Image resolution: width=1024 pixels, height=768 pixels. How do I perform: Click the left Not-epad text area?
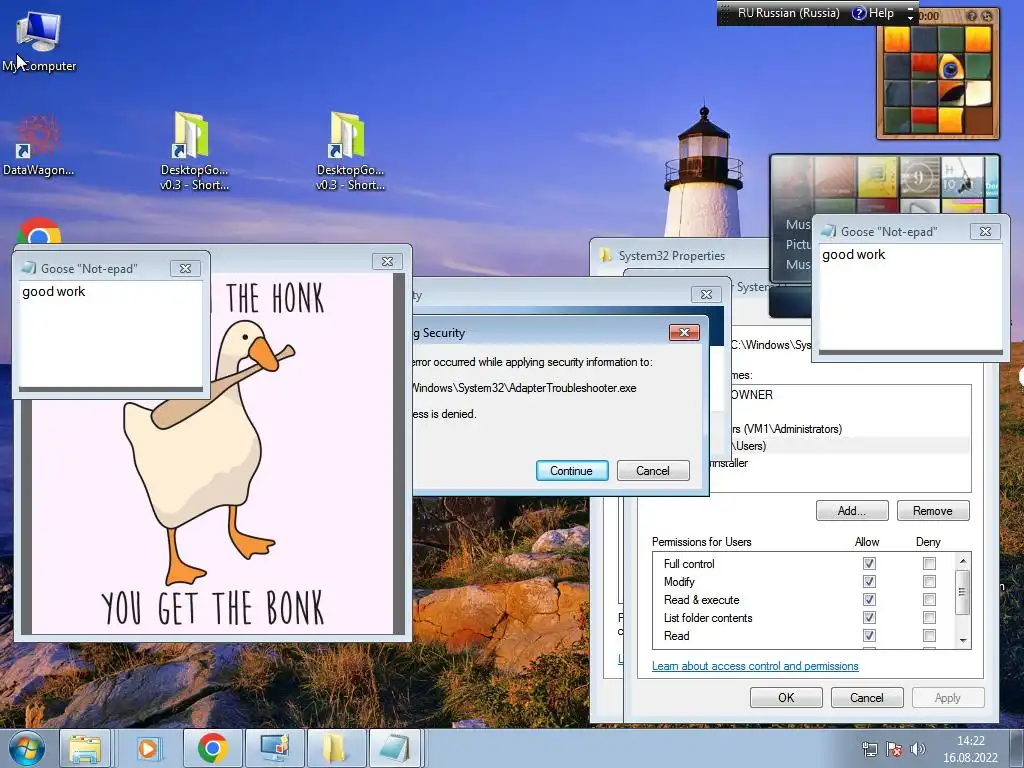111,334
